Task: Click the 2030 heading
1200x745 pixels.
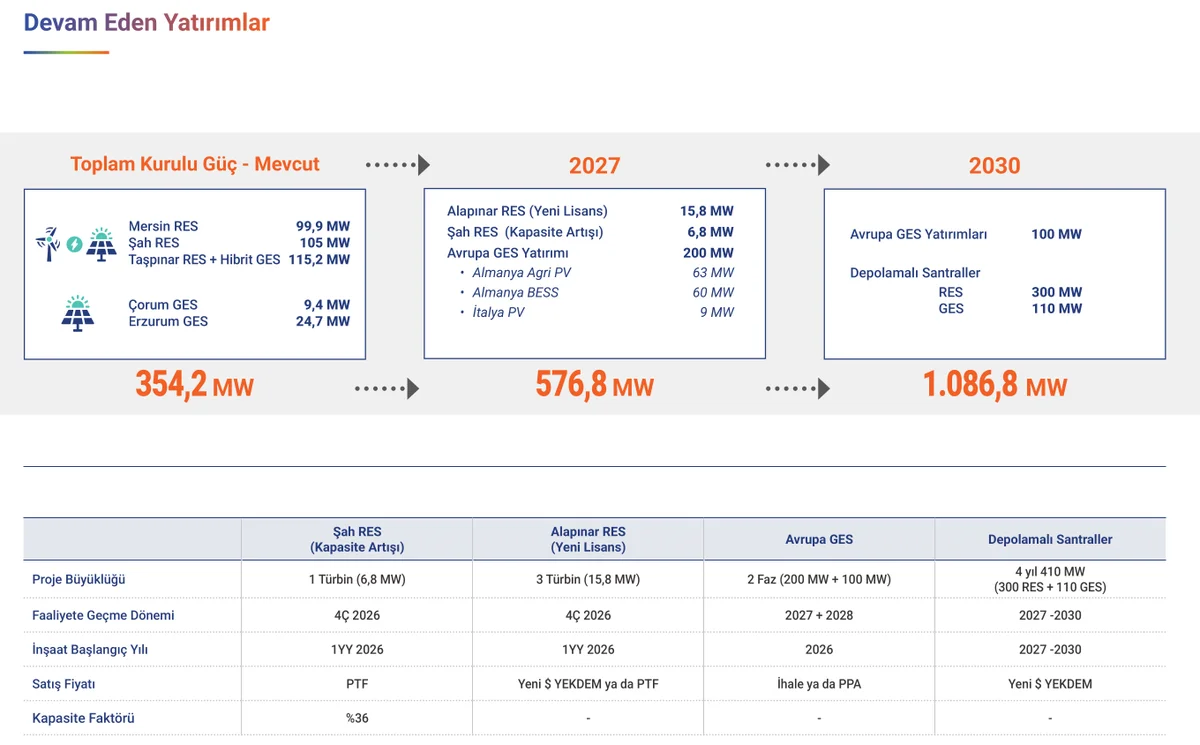Action: [x=994, y=166]
